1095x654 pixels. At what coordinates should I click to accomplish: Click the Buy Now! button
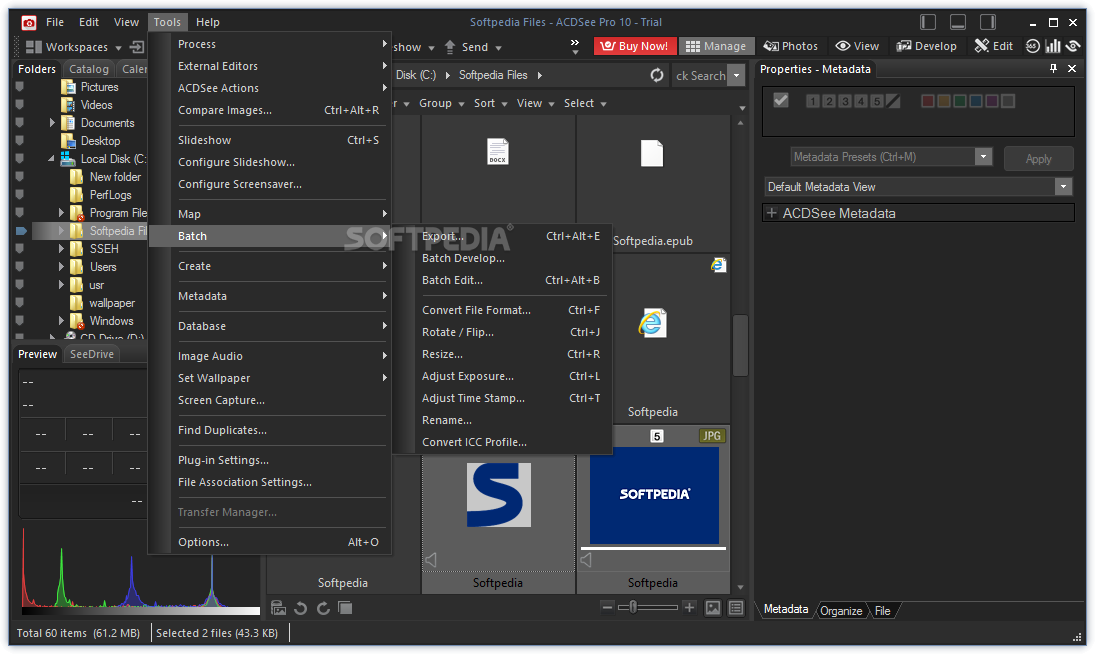point(635,46)
